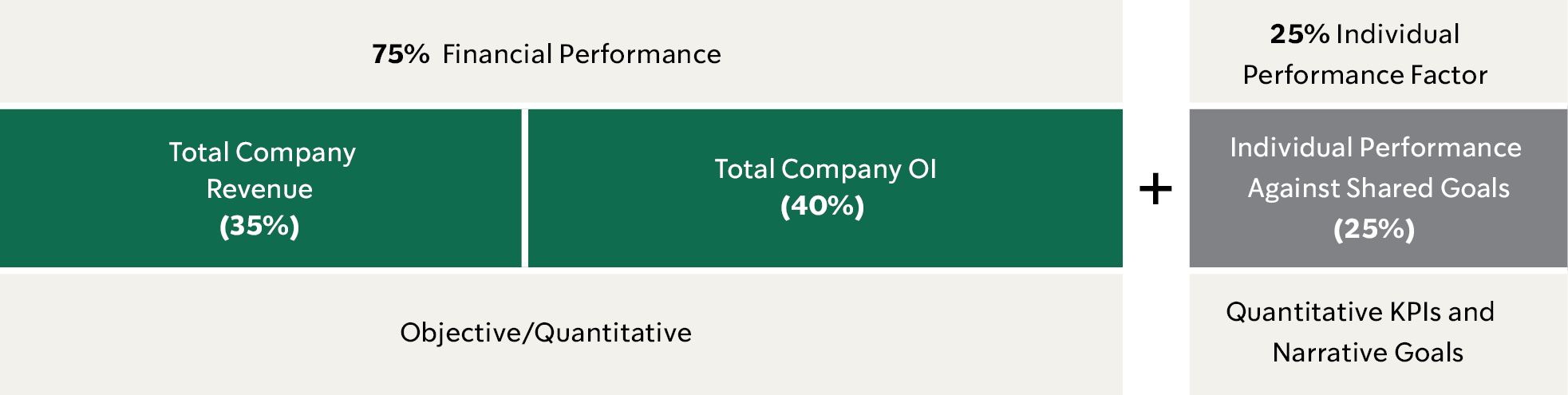The width and height of the screenshot is (1568, 395).
Task: Click the (25%) value in the gray box
Action: pyautogui.click(x=1374, y=229)
